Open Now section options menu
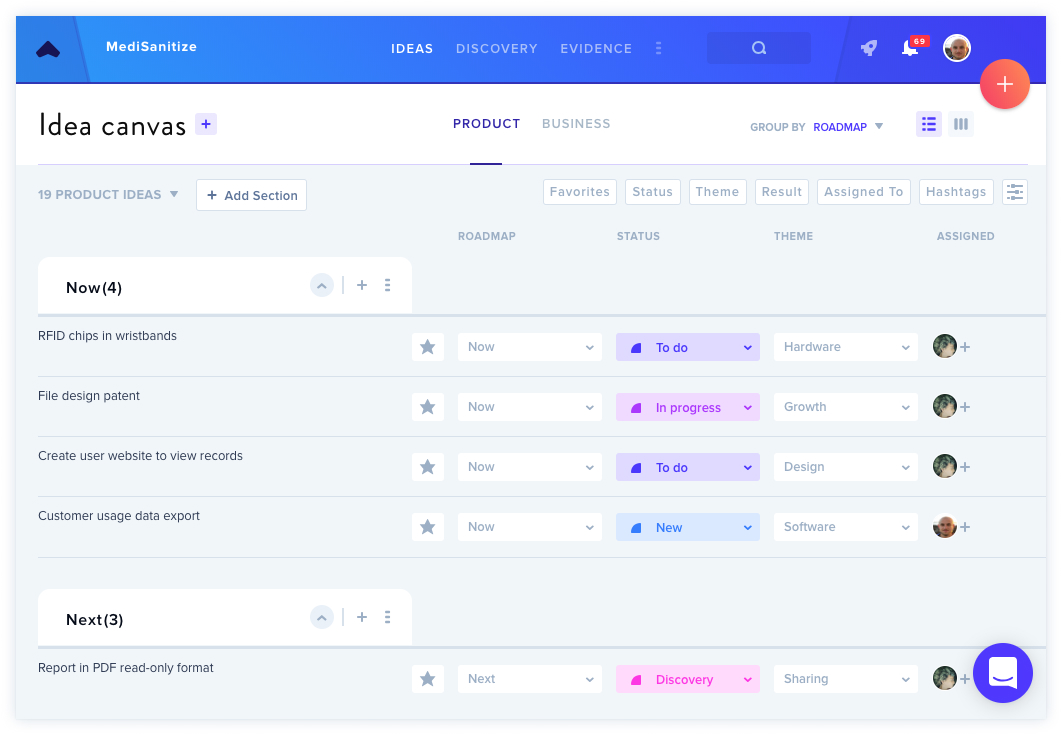Viewport: 1062px width, 735px height. click(x=387, y=285)
